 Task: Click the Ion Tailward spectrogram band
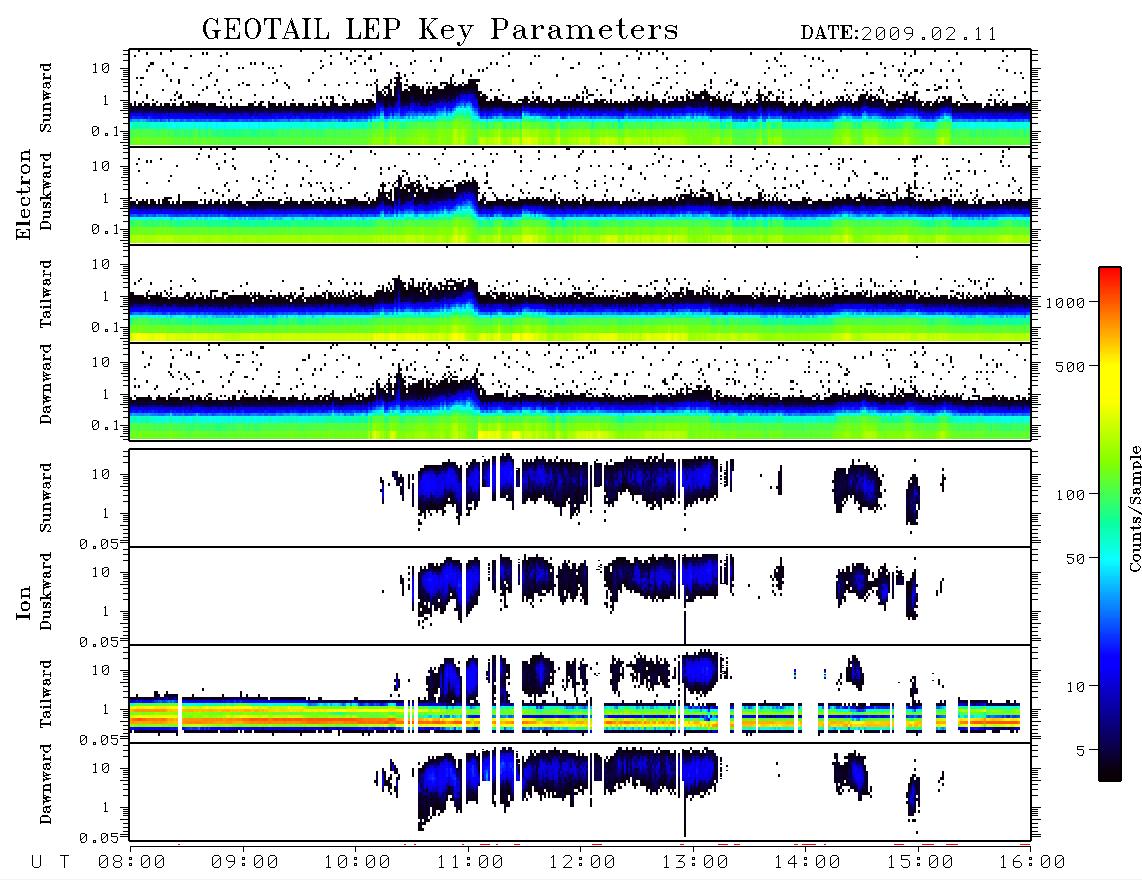574,716
